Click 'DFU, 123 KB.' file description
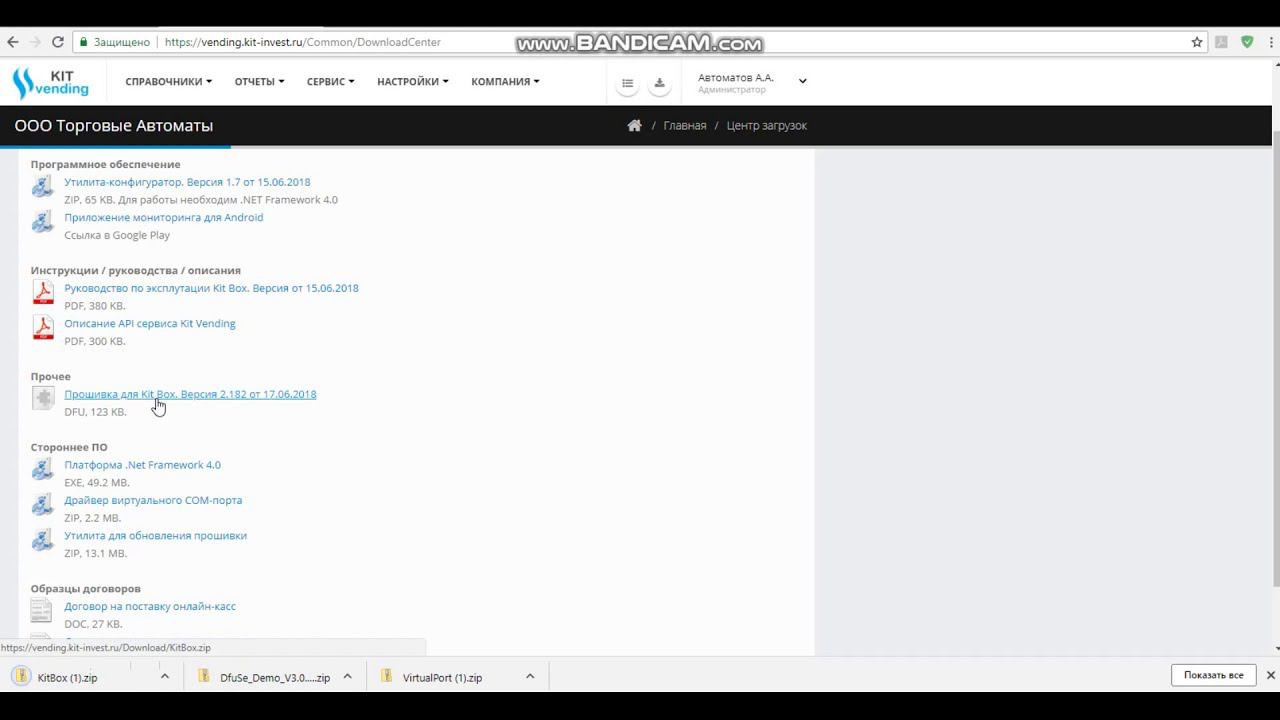The image size is (1280, 720). [x=95, y=412]
